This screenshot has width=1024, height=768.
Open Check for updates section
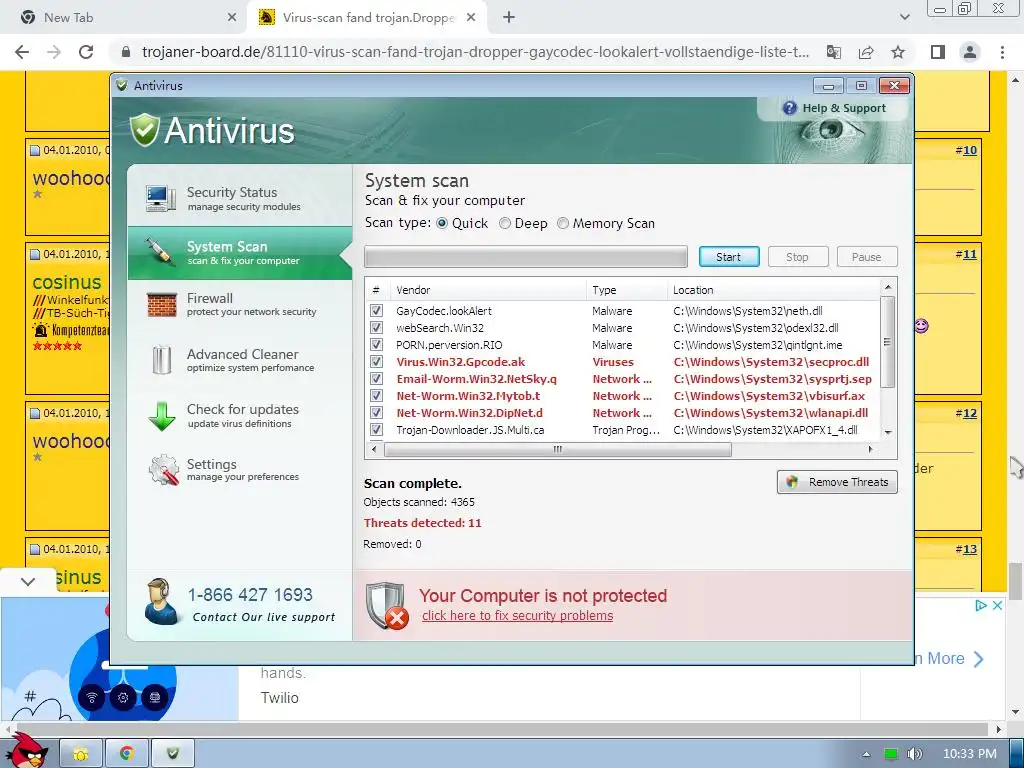click(240, 415)
